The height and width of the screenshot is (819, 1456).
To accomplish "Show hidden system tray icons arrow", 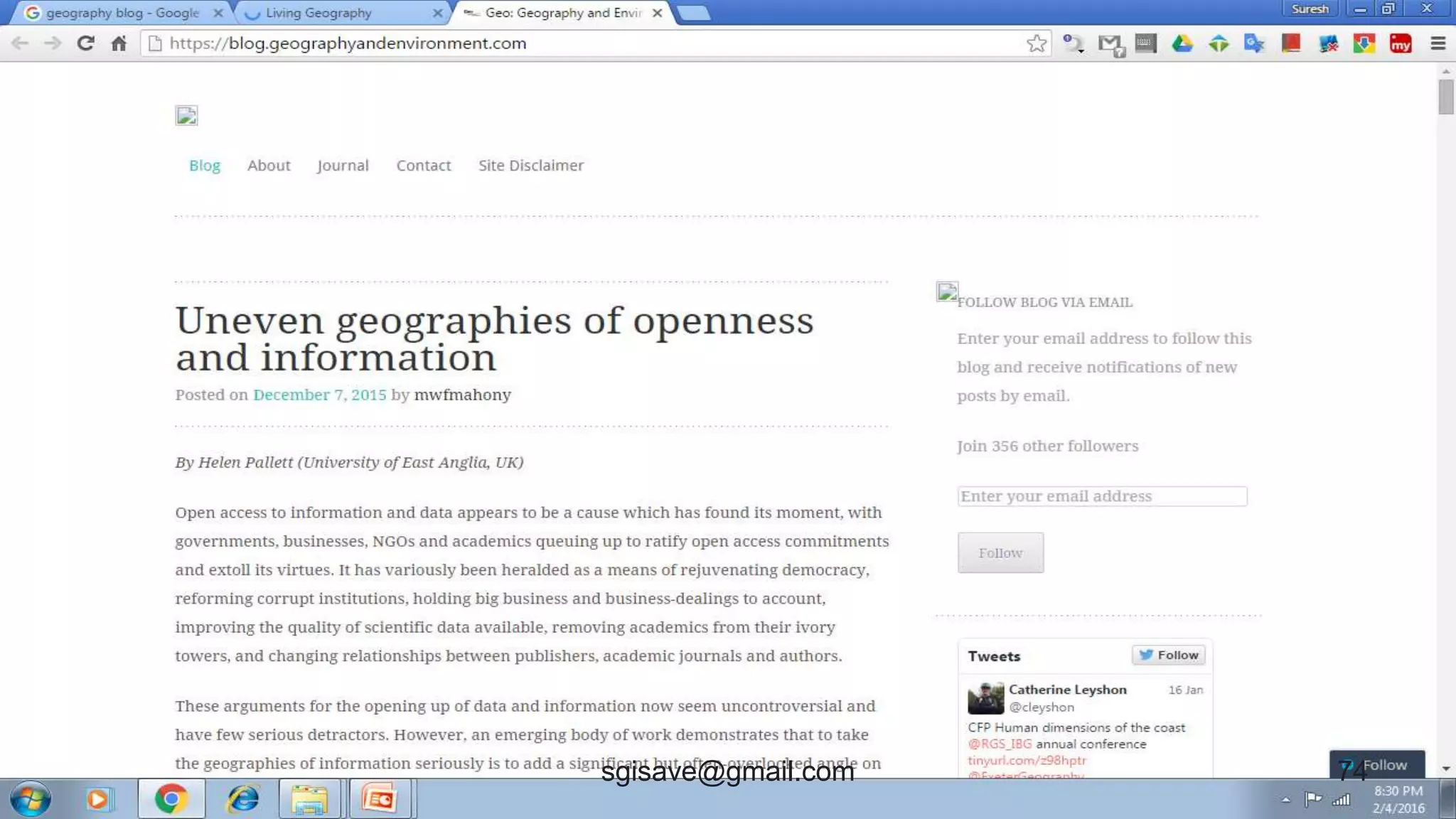I will pyautogui.click(x=1285, y=800).
